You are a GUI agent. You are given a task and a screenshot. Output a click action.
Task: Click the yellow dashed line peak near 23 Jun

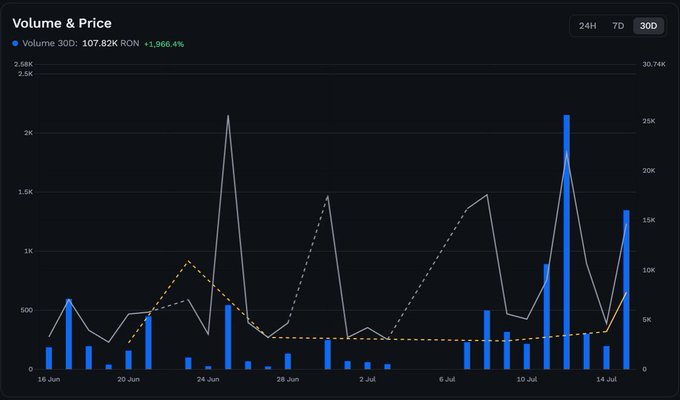[188, 261]
